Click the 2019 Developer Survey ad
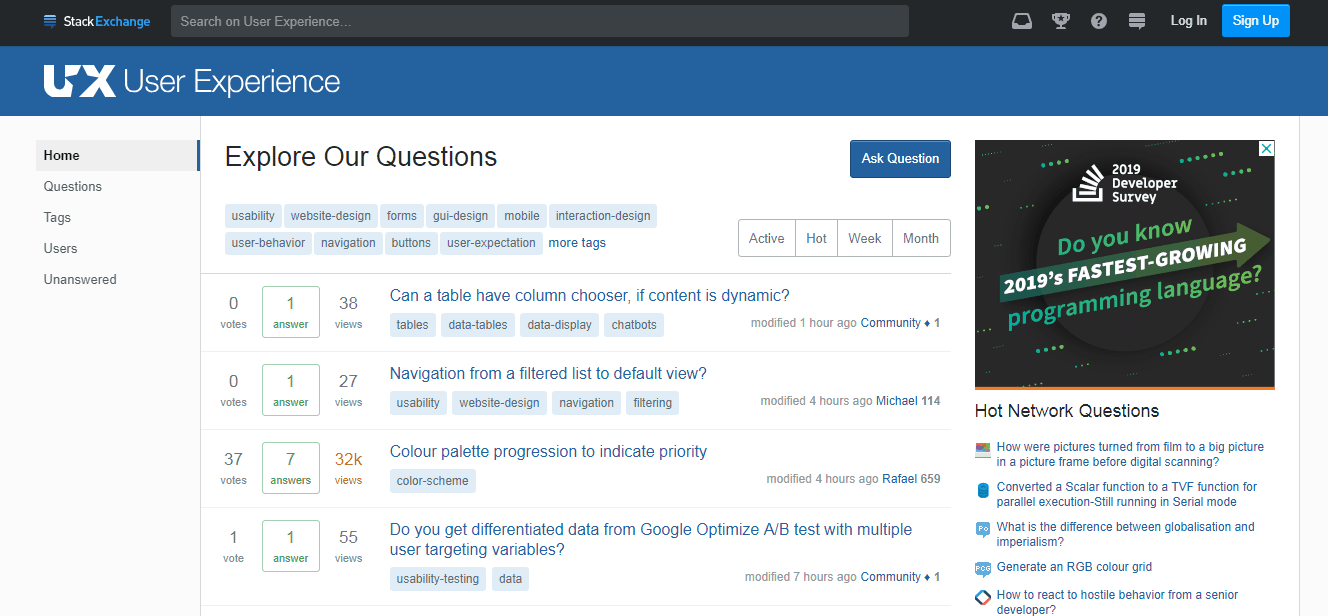1328x616 pixels. tap(1125, 264)
